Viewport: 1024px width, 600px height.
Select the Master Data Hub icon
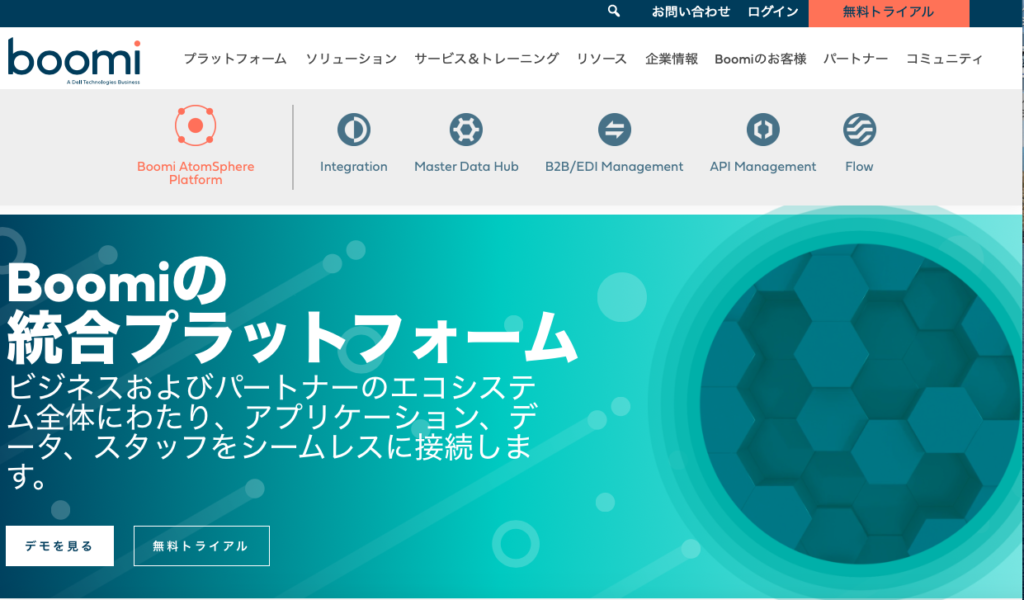[x=466, y=129]
